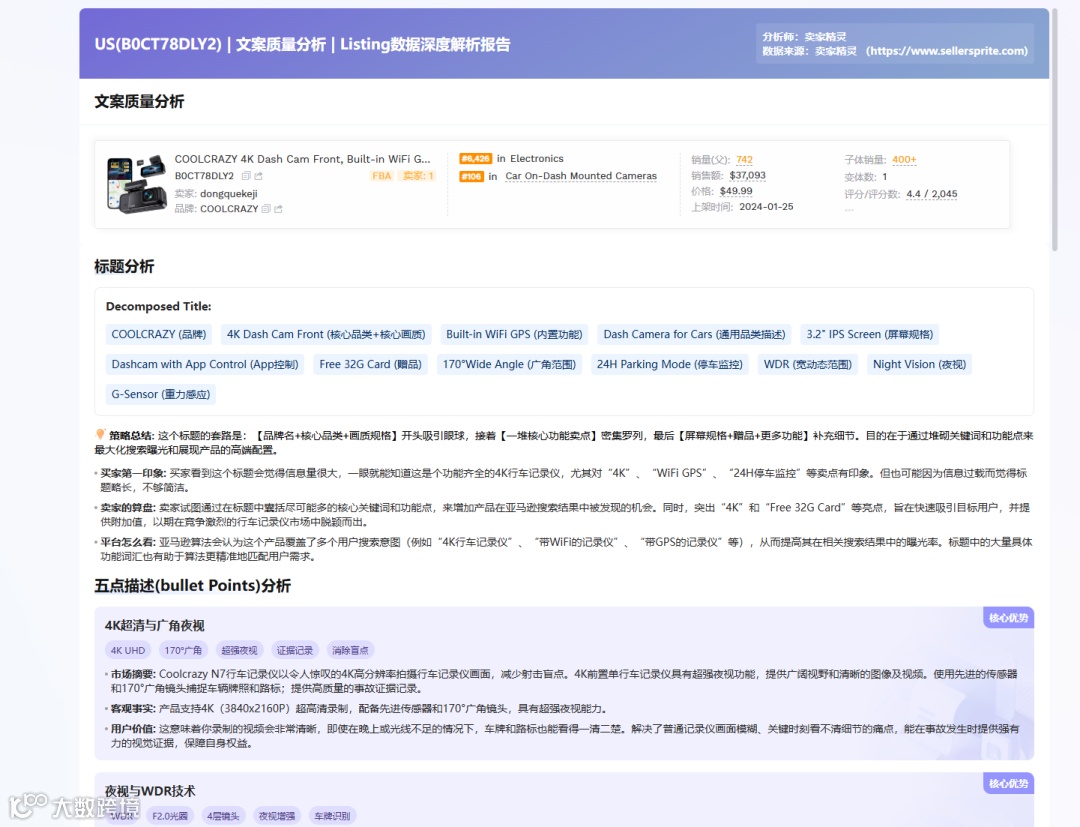1080x827 pixels.
Task: Click the 卖家: 1 seller count tag
Action: (x=418, y=176)
